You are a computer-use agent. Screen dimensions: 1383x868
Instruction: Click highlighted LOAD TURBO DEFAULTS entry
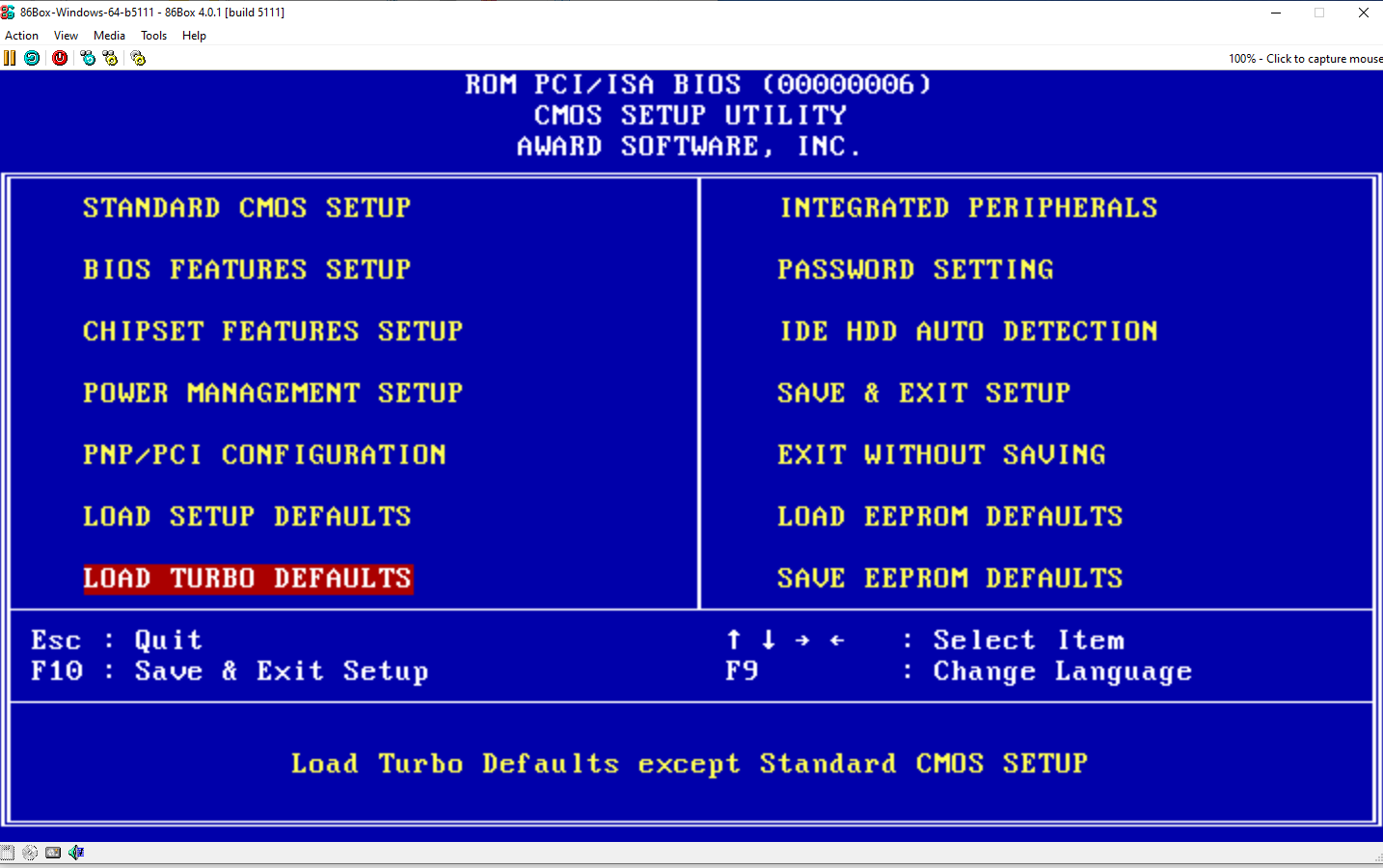[248, 579]
